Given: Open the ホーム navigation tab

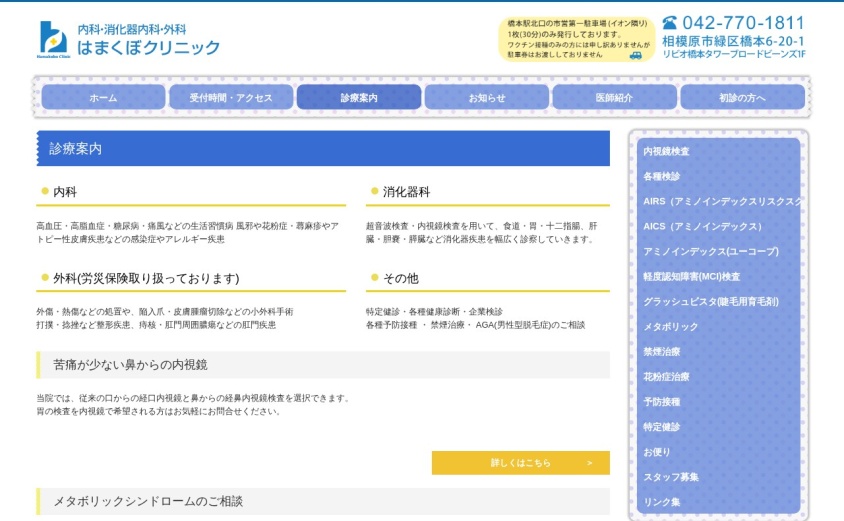Looking at the screenshot, I should tap(103, 97).
